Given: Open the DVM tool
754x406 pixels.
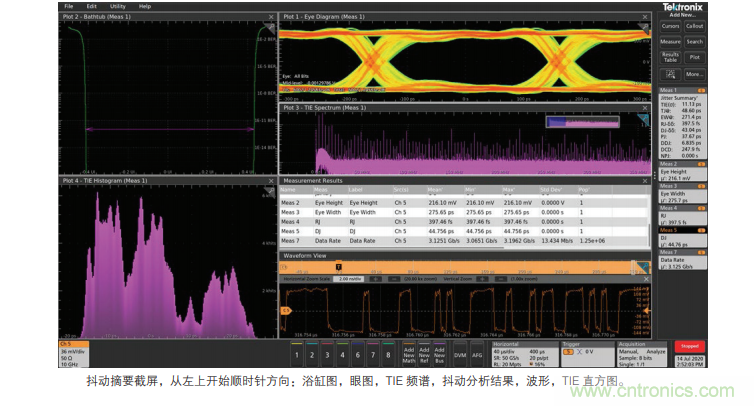Looking at the screenshot, I should coord(460,354).
